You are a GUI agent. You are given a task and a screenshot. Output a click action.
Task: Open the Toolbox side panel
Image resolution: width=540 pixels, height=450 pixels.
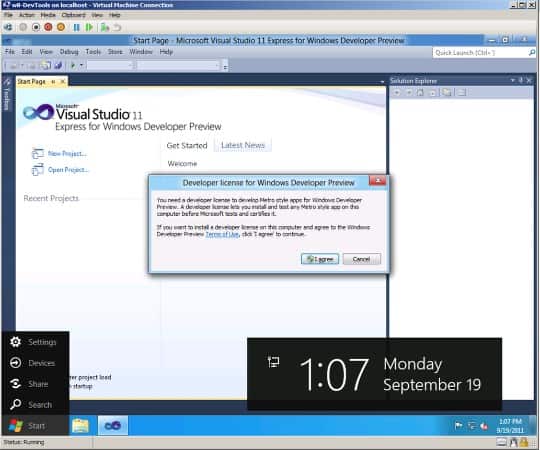tap(7, 93)
